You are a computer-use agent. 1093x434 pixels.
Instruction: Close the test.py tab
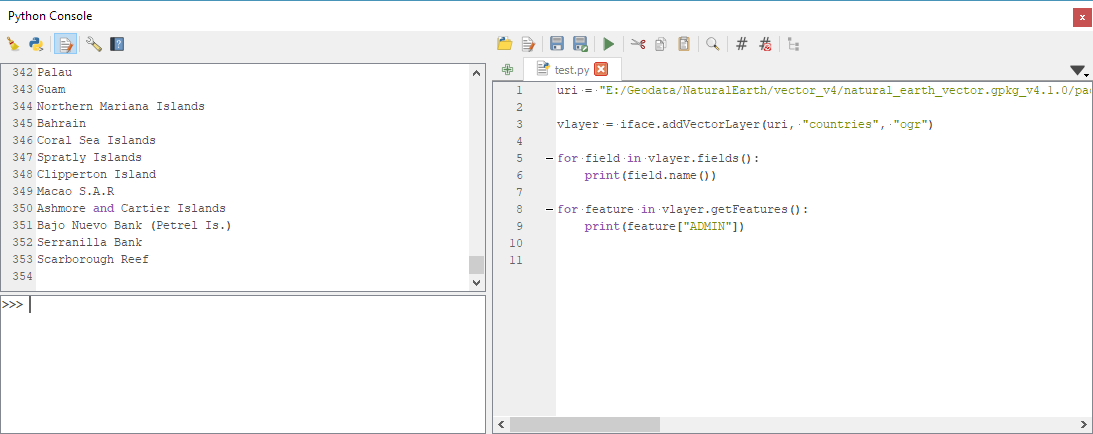point(601,69)
